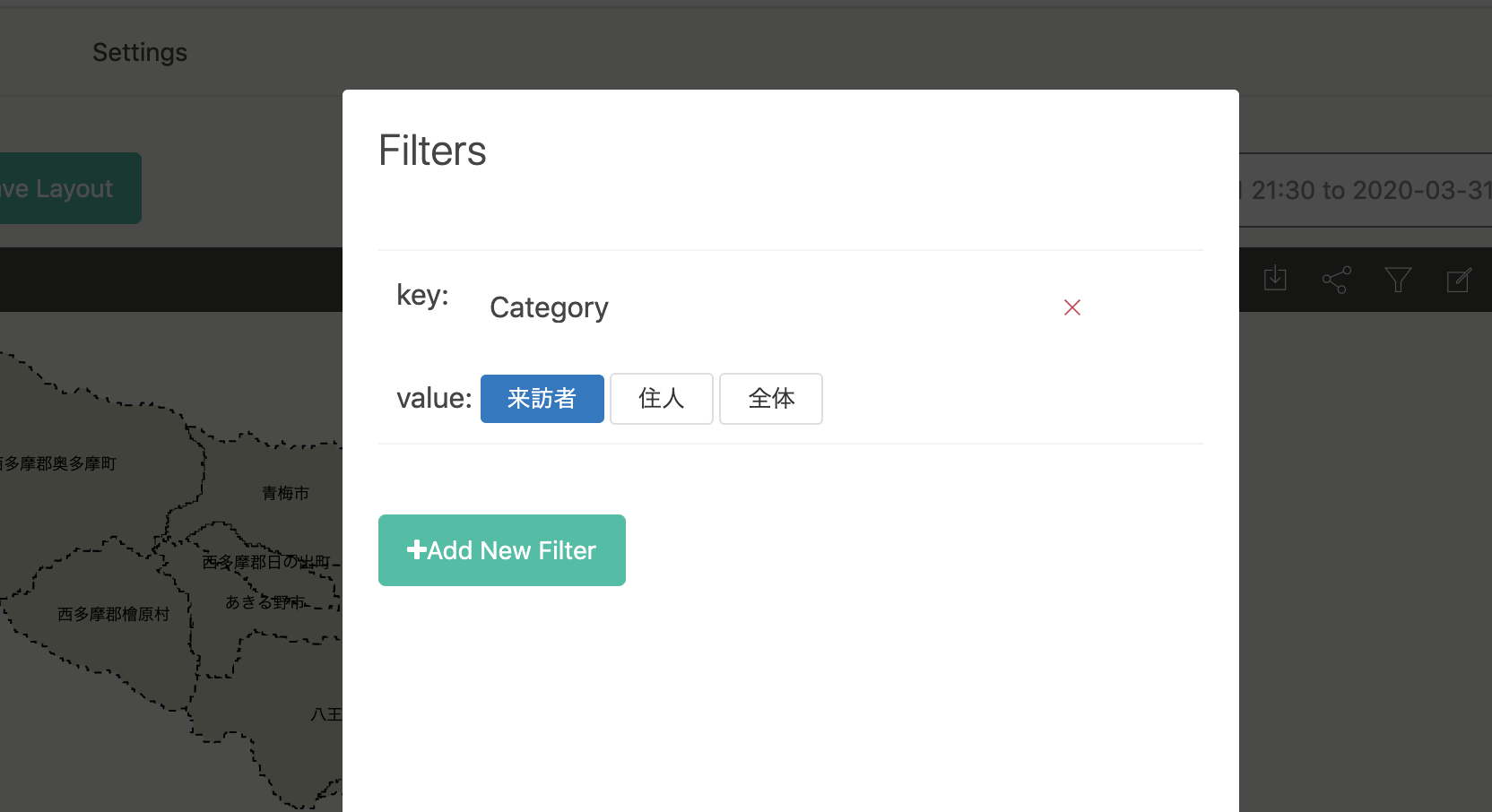Select the 来訪者 value button
Screen dimensions: 1492x812
542,399
